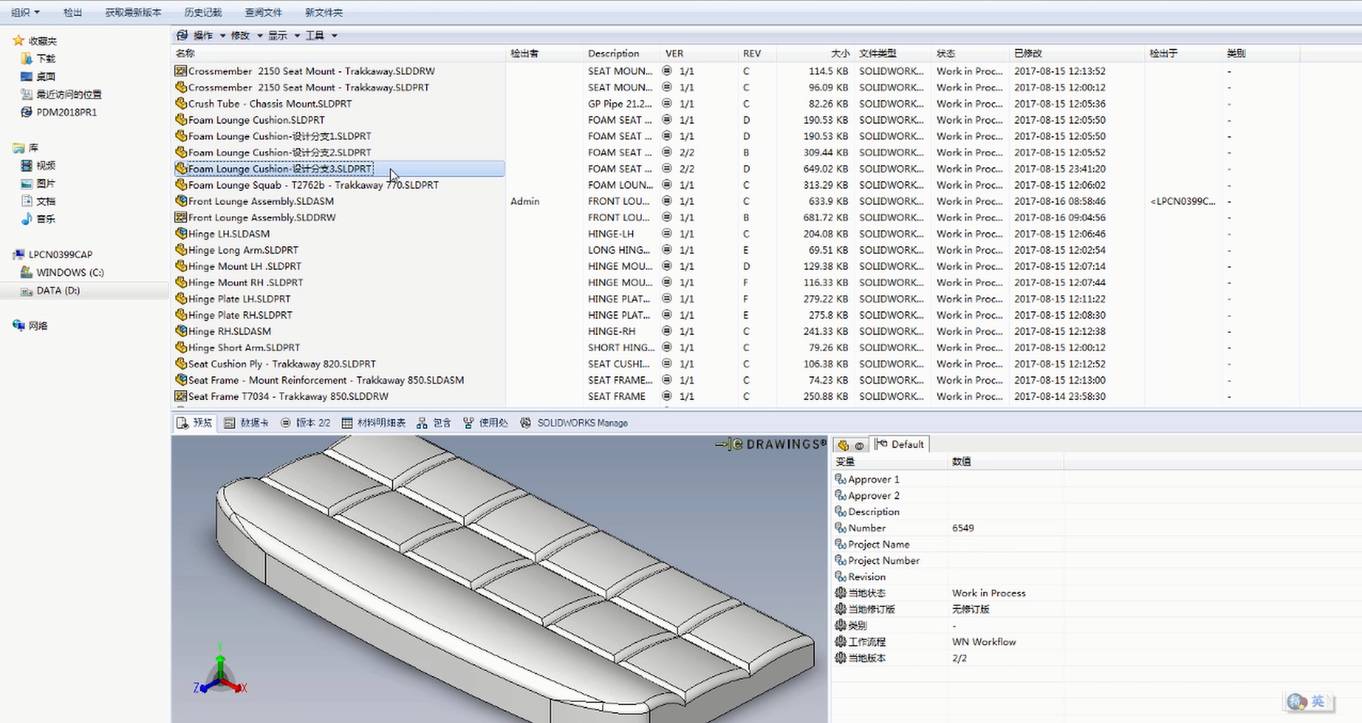The width and height of the screenshot is (1362, 723).
Task: Select the DATA (D:) drive
Action: click(x=58, y=290)
